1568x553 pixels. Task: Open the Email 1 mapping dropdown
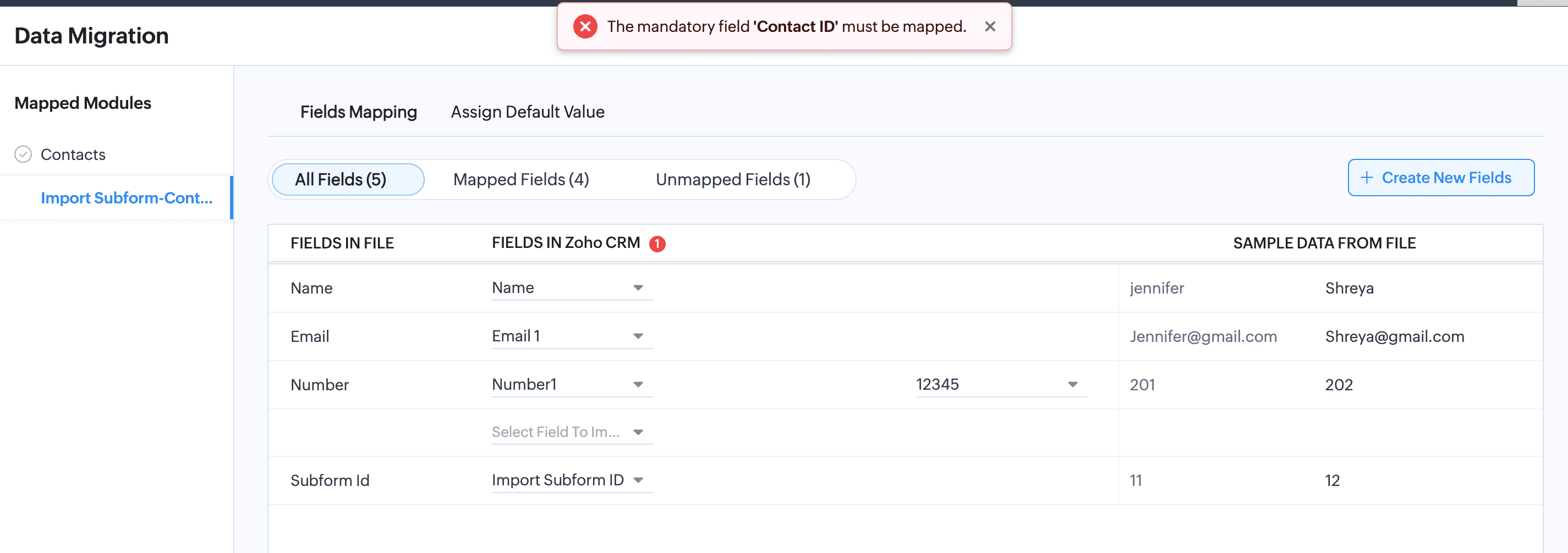[637, 336]
